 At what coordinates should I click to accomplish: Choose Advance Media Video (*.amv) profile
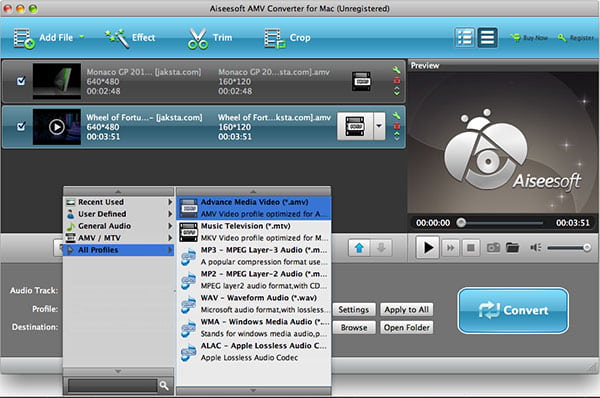click(253, 208)
